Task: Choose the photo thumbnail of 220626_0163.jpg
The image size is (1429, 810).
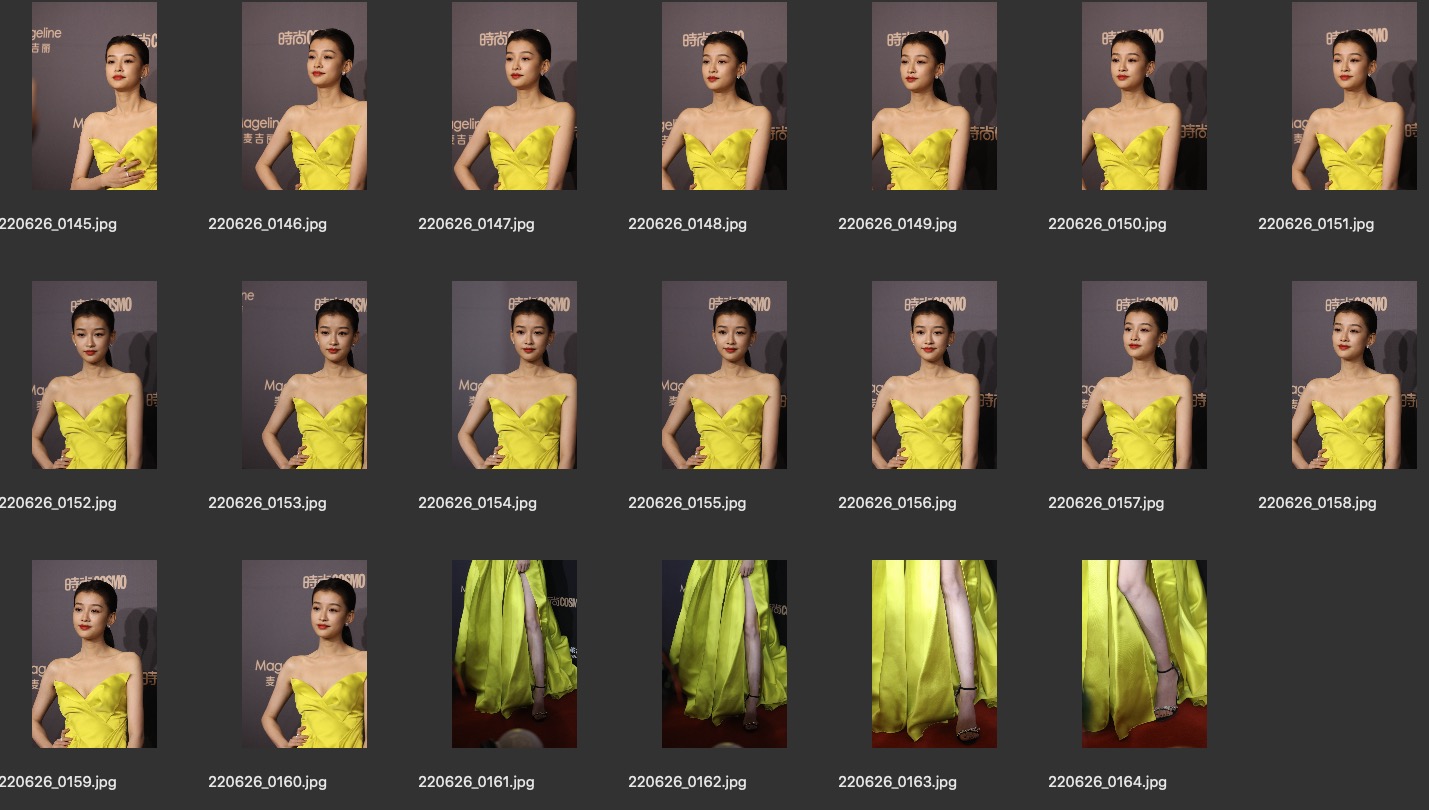Action: point(934,654)
